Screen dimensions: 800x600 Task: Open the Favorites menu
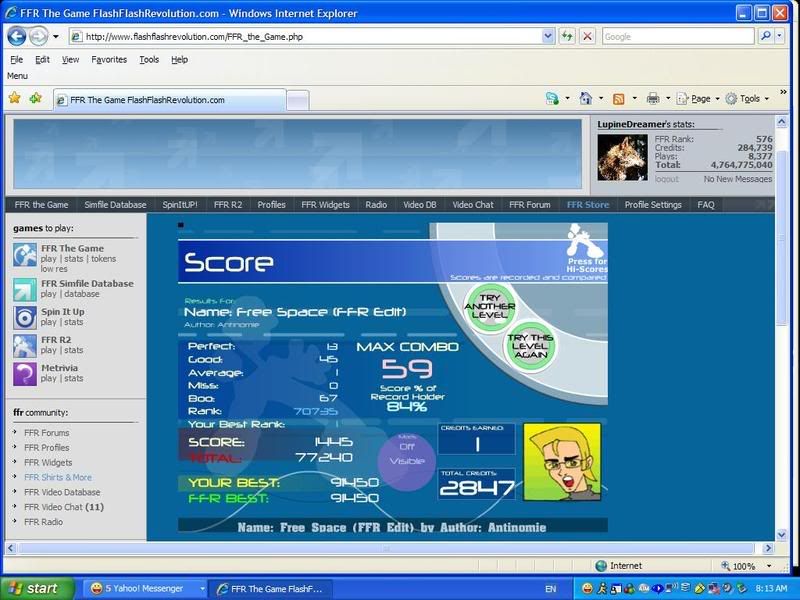point(109,60)
